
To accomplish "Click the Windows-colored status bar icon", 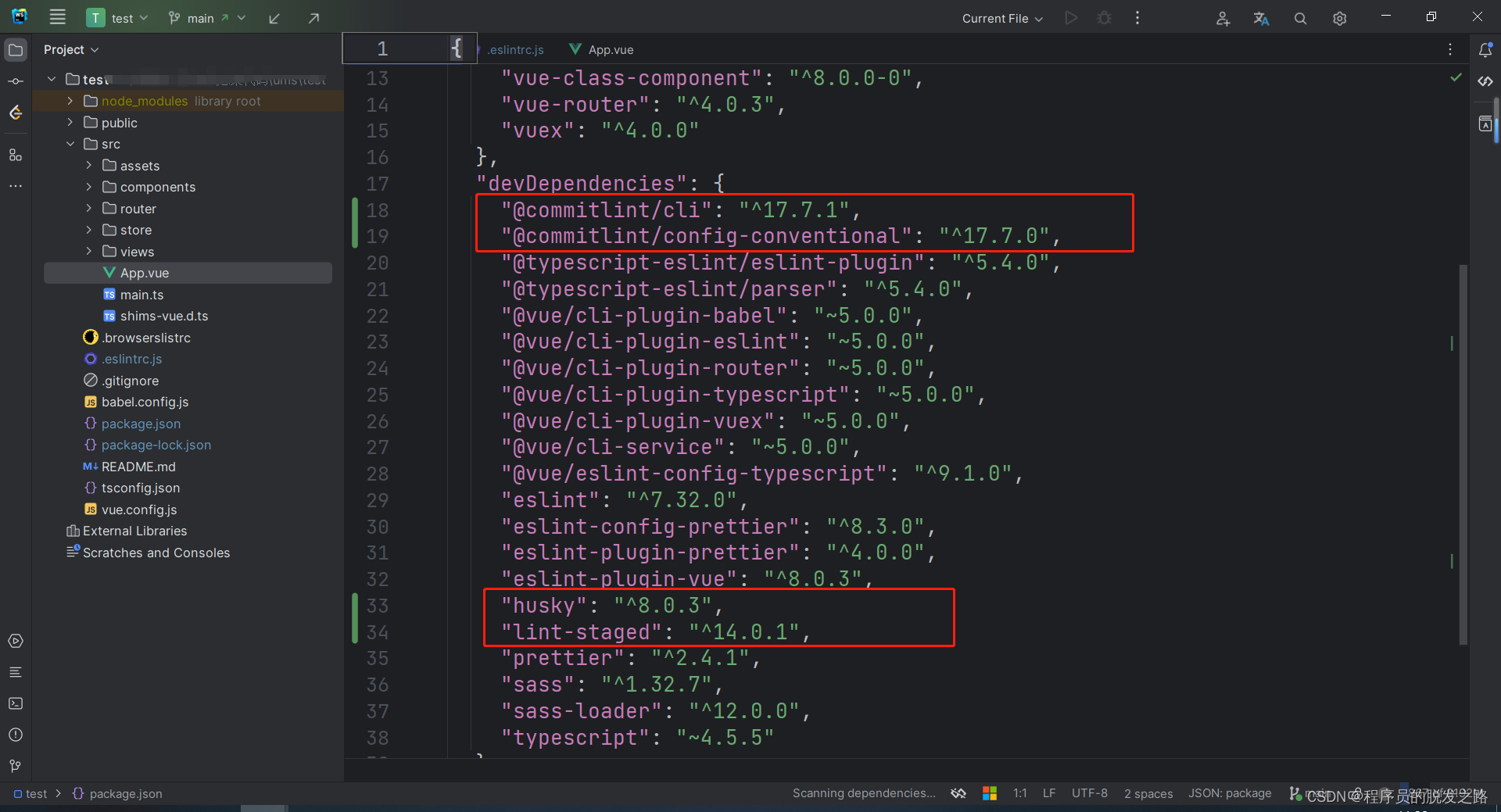I will click(x=990, y=793).
